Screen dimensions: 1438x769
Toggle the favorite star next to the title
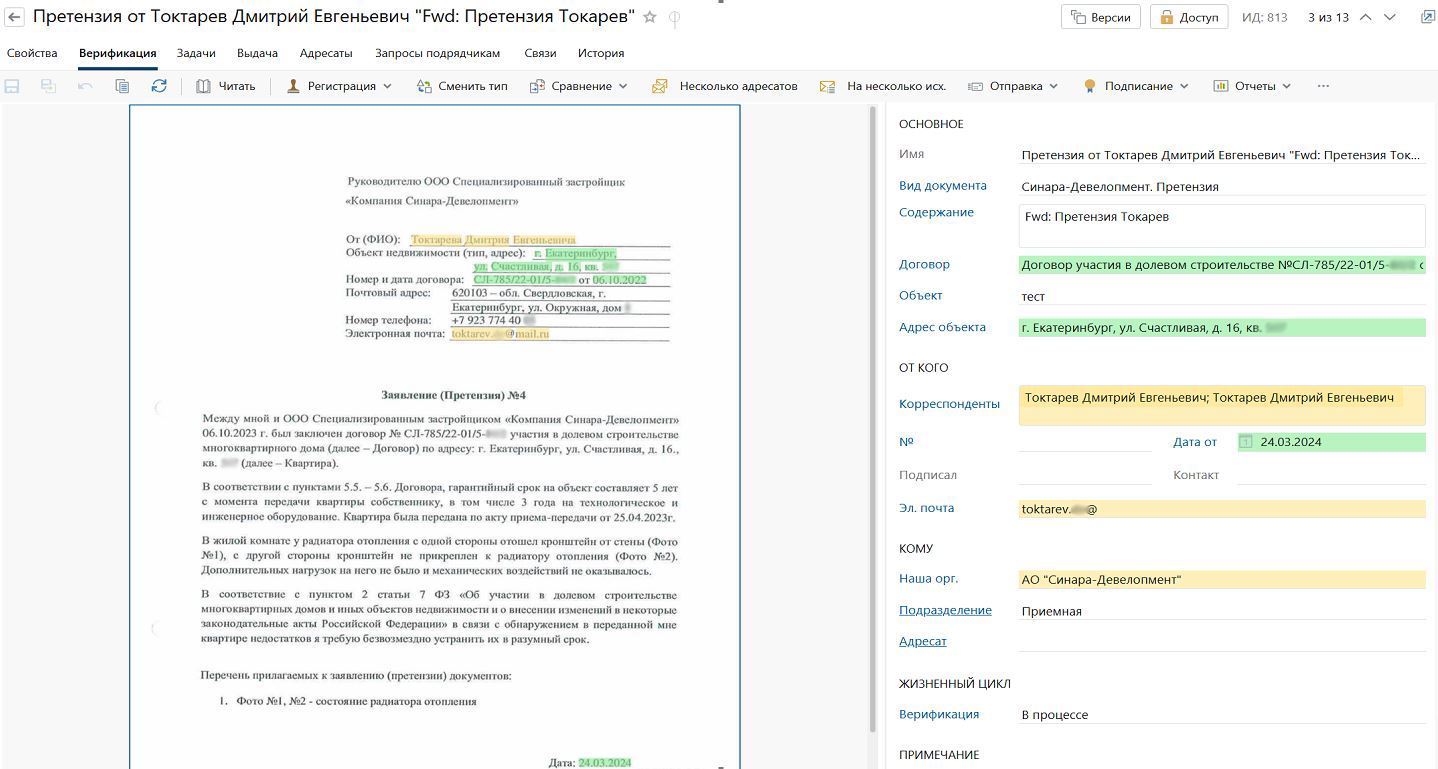coord(650,17)
